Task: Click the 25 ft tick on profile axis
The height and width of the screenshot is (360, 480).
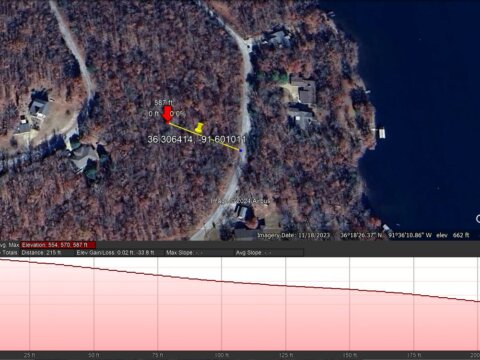Action: tap(29, 355)
